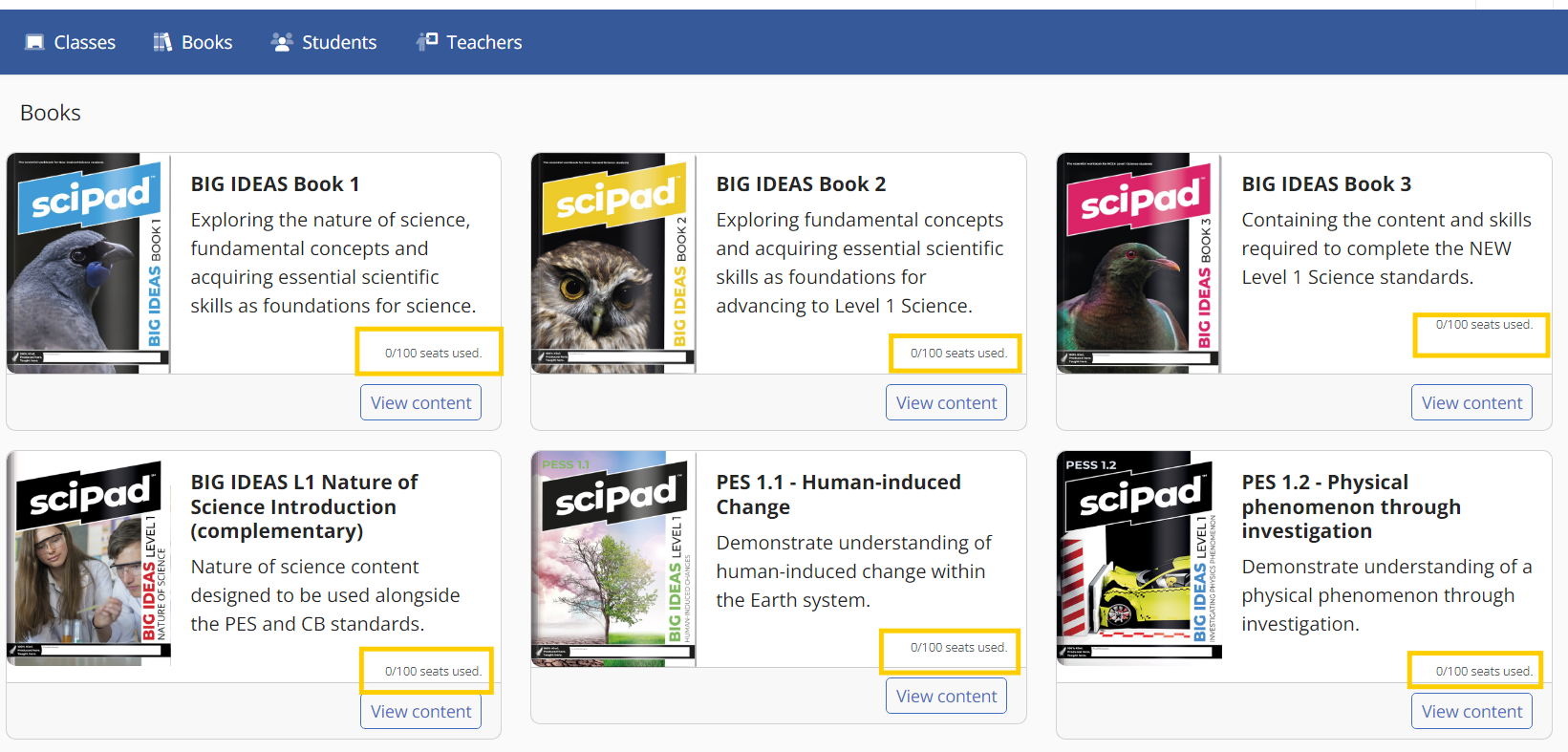Viewport: 1568px width, 752px height.
Task: View content for BIG IDEAS Book 2
Action: coord(946,402)
